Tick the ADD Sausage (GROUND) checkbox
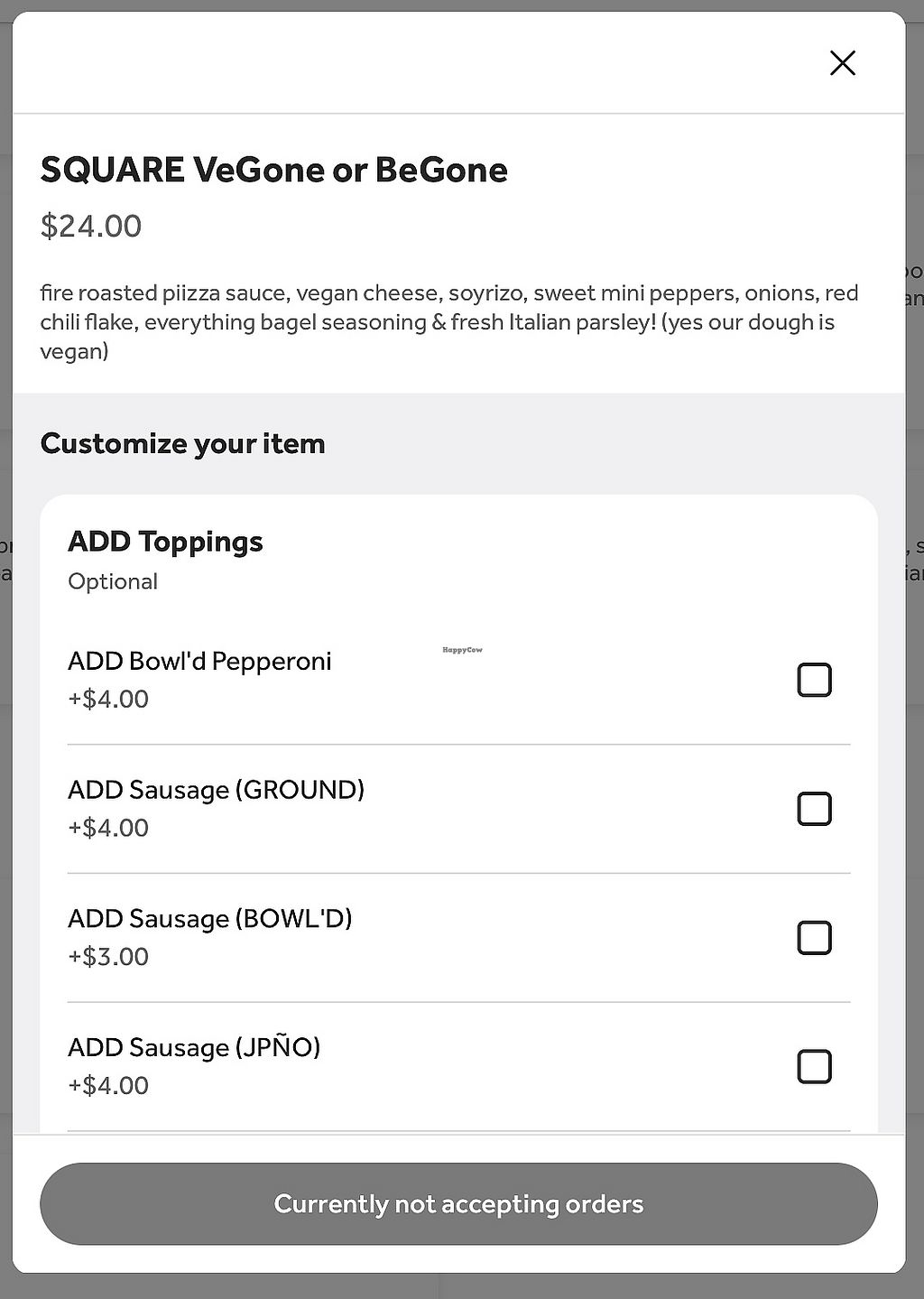The width and height of the screenshot is (924, 1299). click(814, 809)
